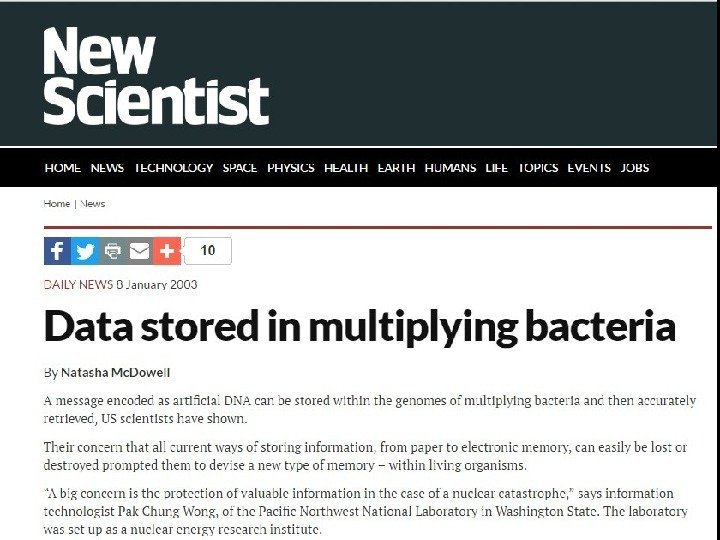Viewport: 720px width, 540px height.
Task: Click the print icon
Action: click(x=112, y=251)
